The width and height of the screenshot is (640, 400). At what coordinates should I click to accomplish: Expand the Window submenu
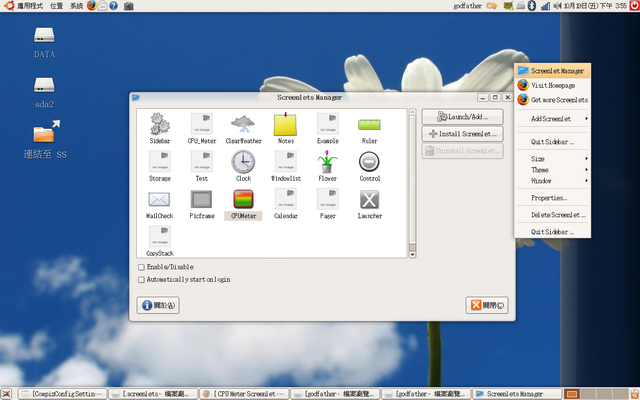click(552, 180)
